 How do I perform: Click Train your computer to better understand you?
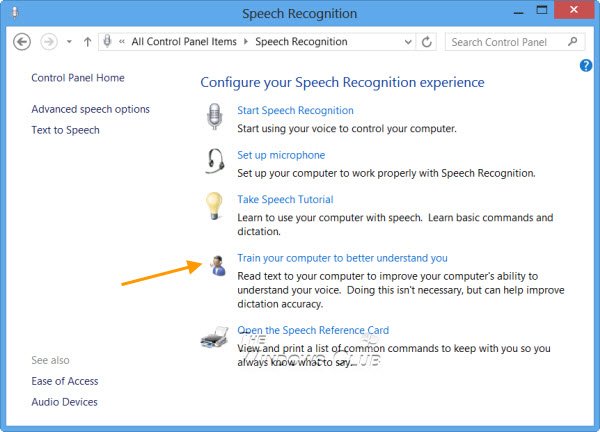(x=342, y=258)
